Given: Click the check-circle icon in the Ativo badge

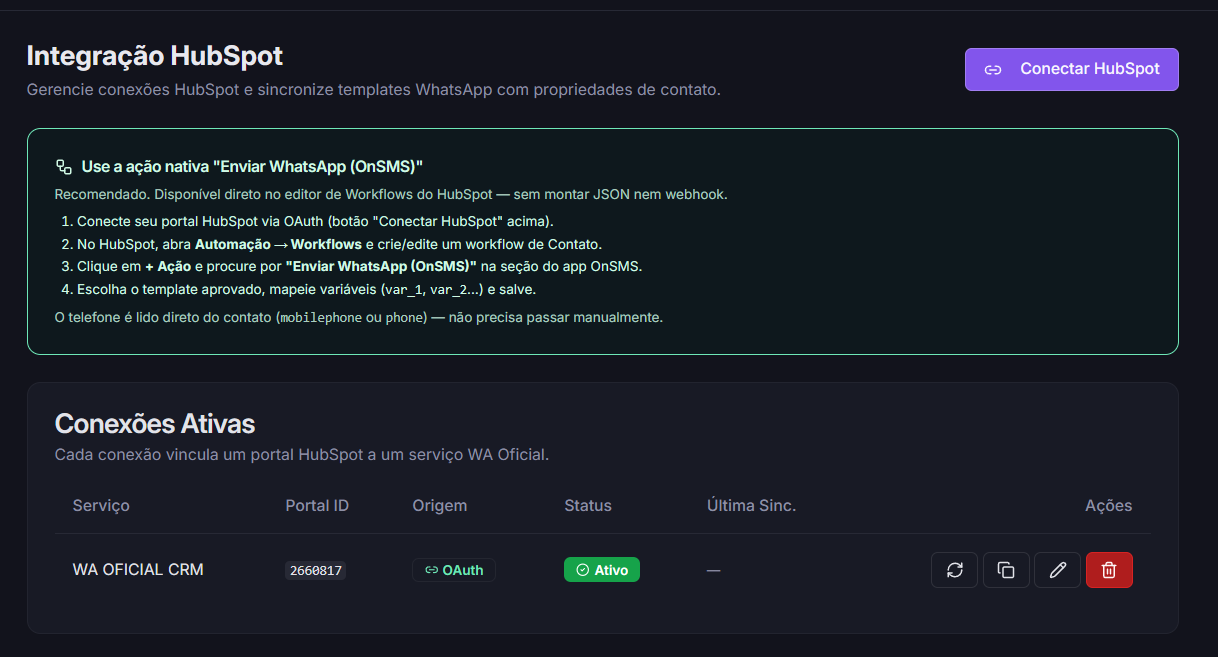Looking at the screenshot, I should point(582,570).
